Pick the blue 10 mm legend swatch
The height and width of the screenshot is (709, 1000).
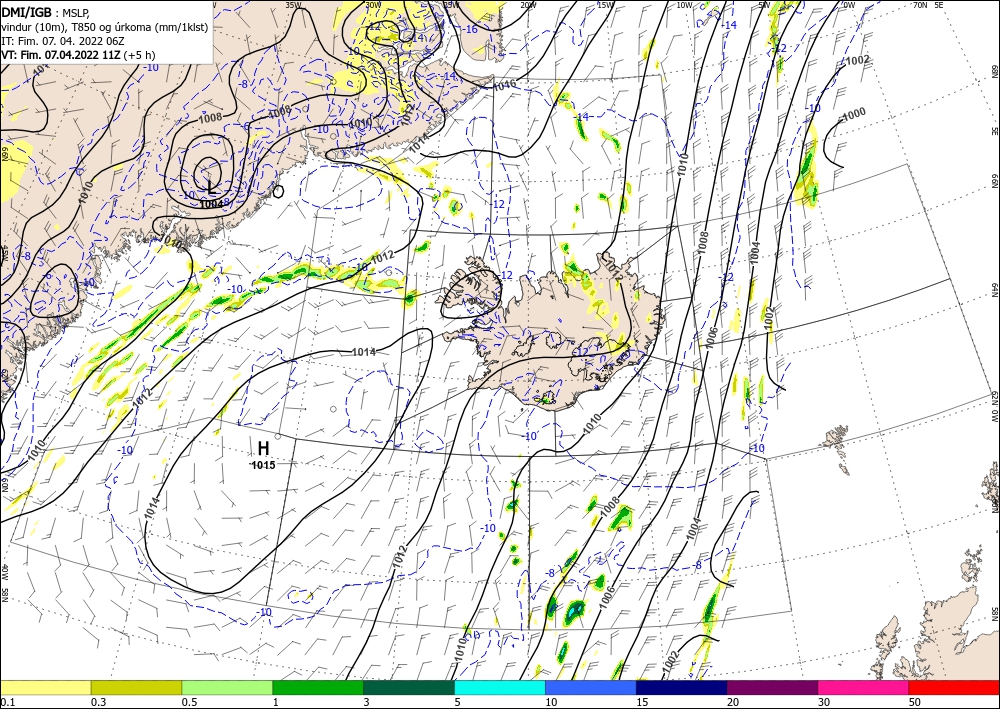click(591, 687)
